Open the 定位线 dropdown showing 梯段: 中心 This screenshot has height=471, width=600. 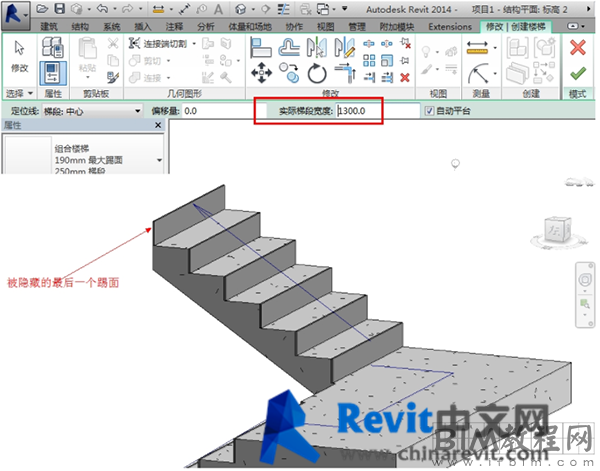(92, 111)
